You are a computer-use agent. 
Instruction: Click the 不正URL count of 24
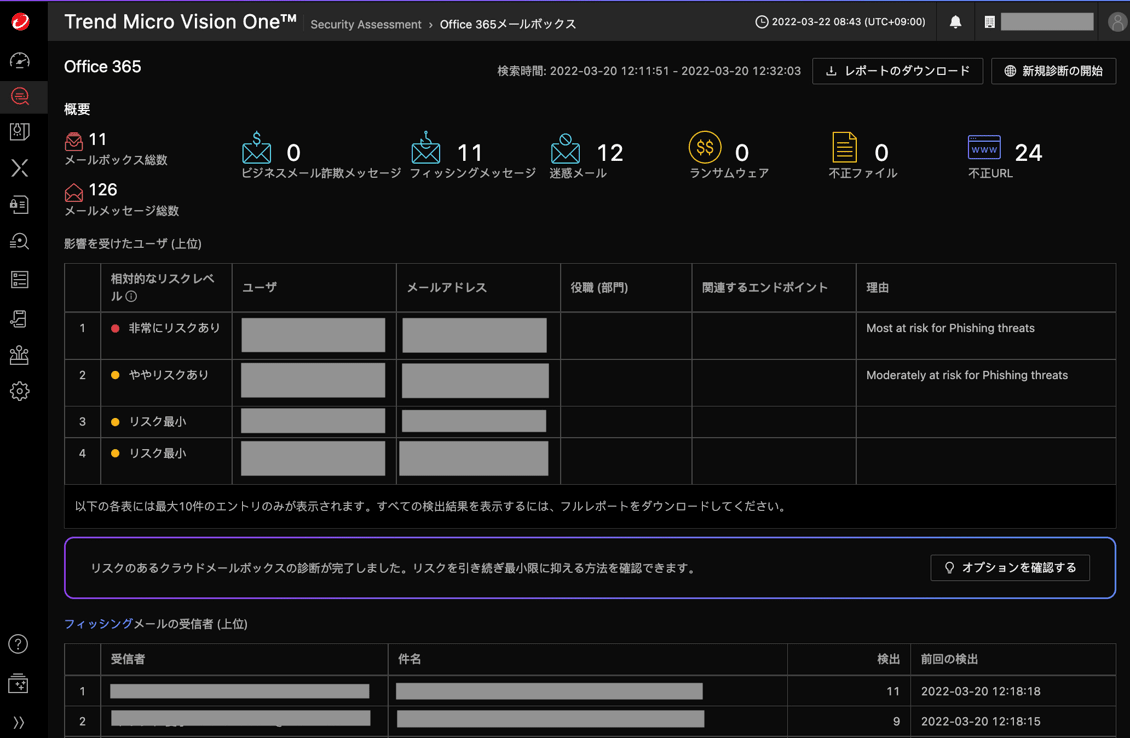1027,153
